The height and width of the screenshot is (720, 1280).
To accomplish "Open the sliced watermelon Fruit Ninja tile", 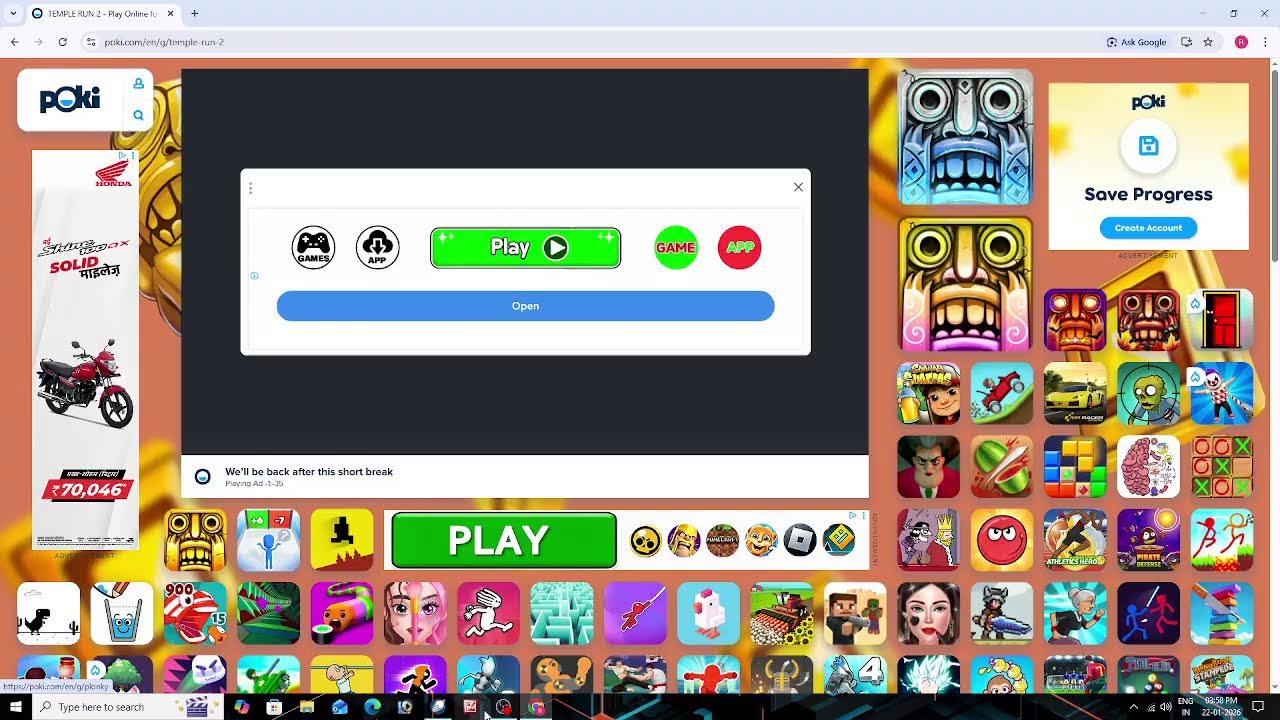I will [x=1002, y=466].
